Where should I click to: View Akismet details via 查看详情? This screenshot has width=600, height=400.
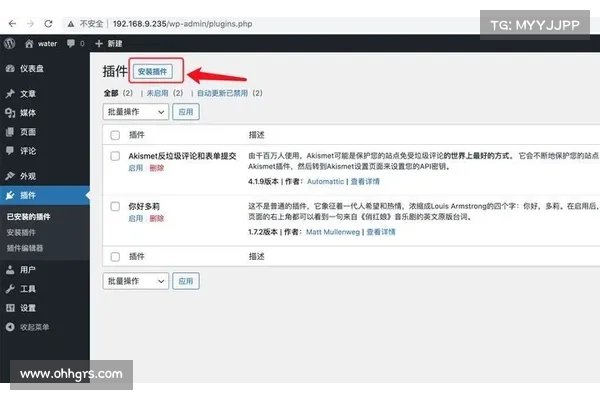[365, 181]
